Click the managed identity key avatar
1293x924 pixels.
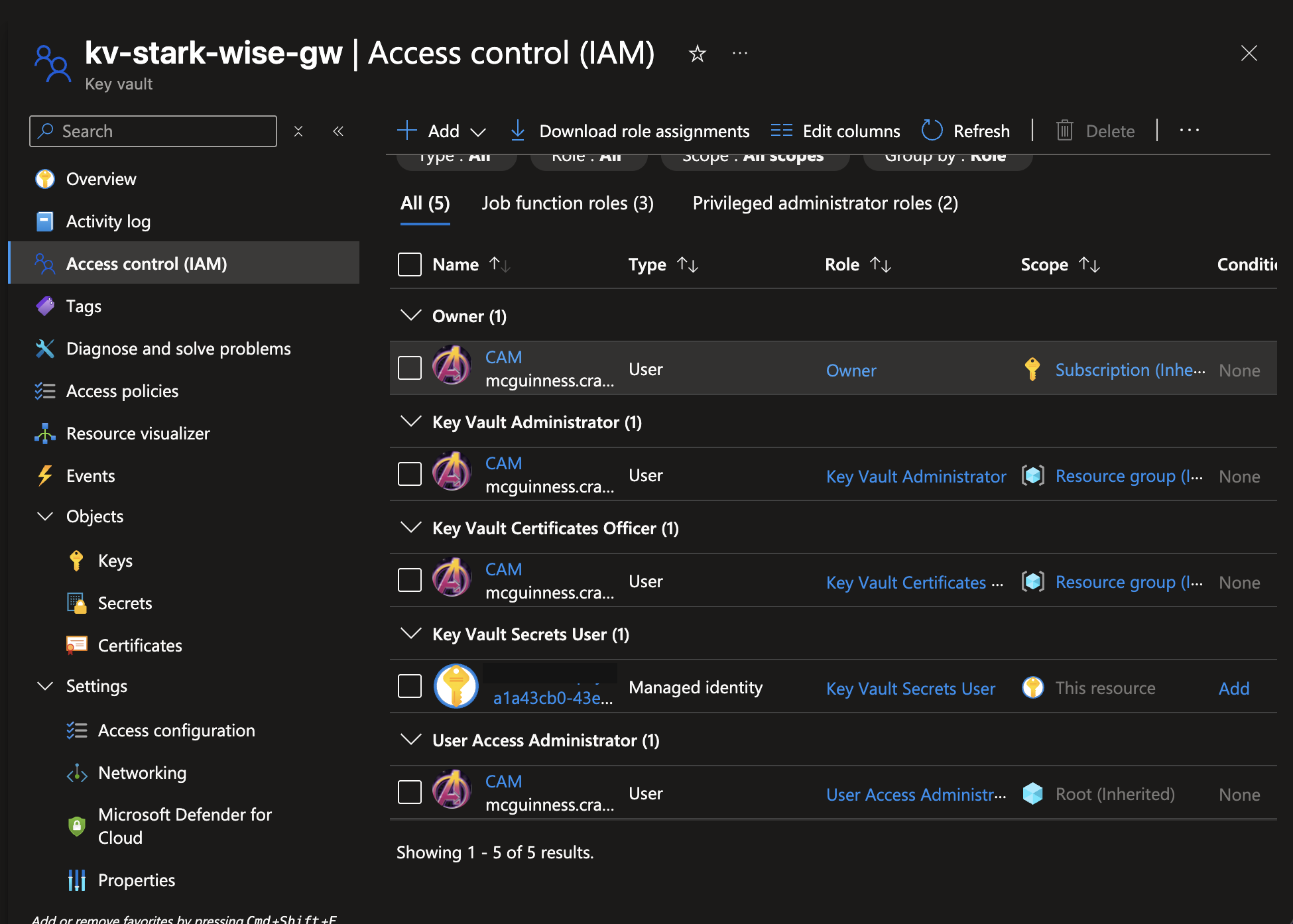click(x=456, y=686)
